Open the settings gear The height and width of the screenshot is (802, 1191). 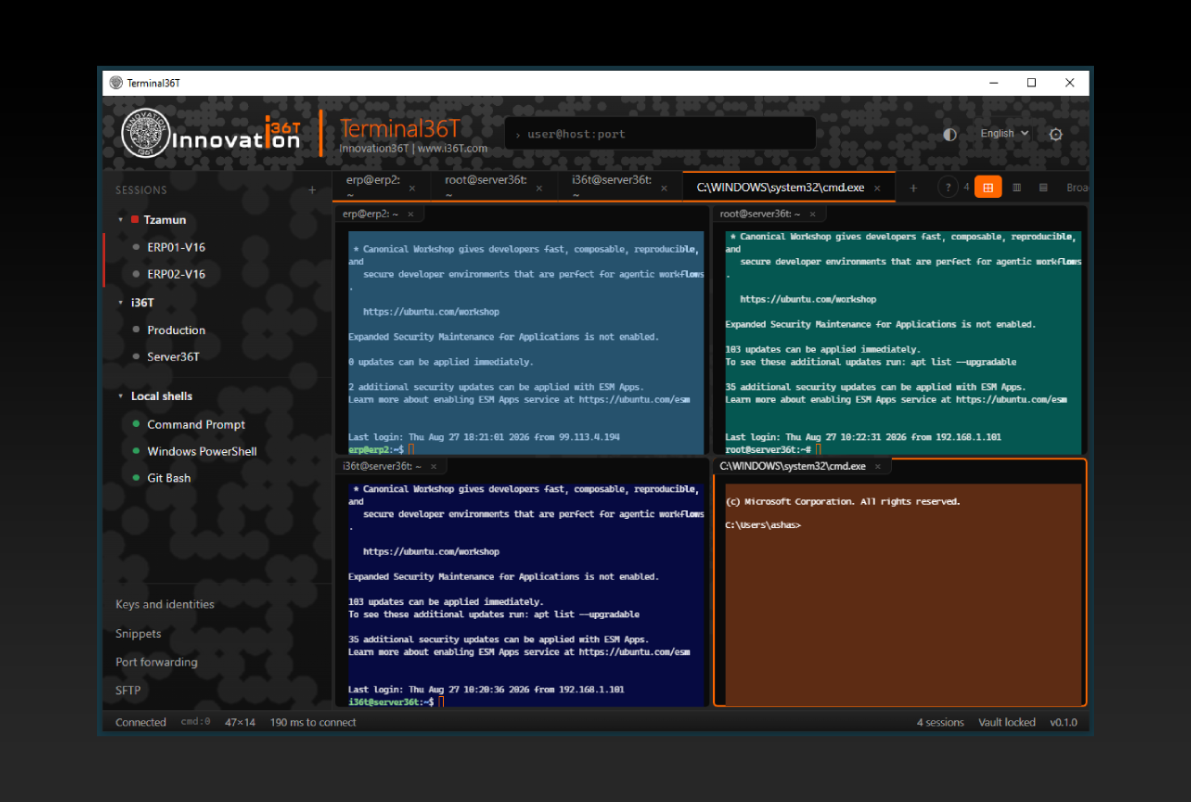point(1056,134)
